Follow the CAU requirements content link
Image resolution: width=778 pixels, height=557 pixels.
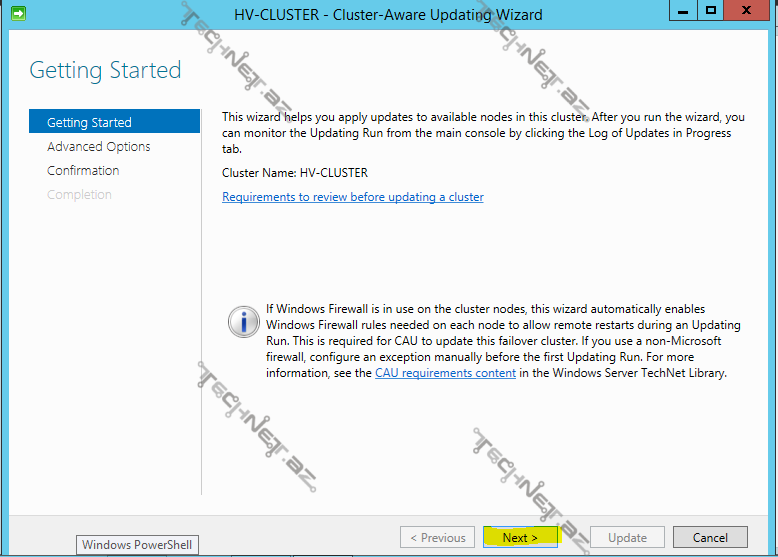[445, 373]
